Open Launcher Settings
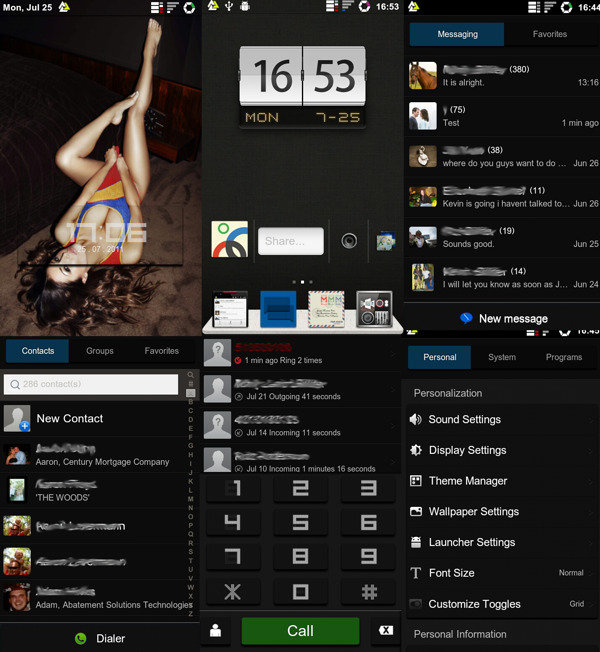This screenshot has width=600, height=652. [502, 543]
